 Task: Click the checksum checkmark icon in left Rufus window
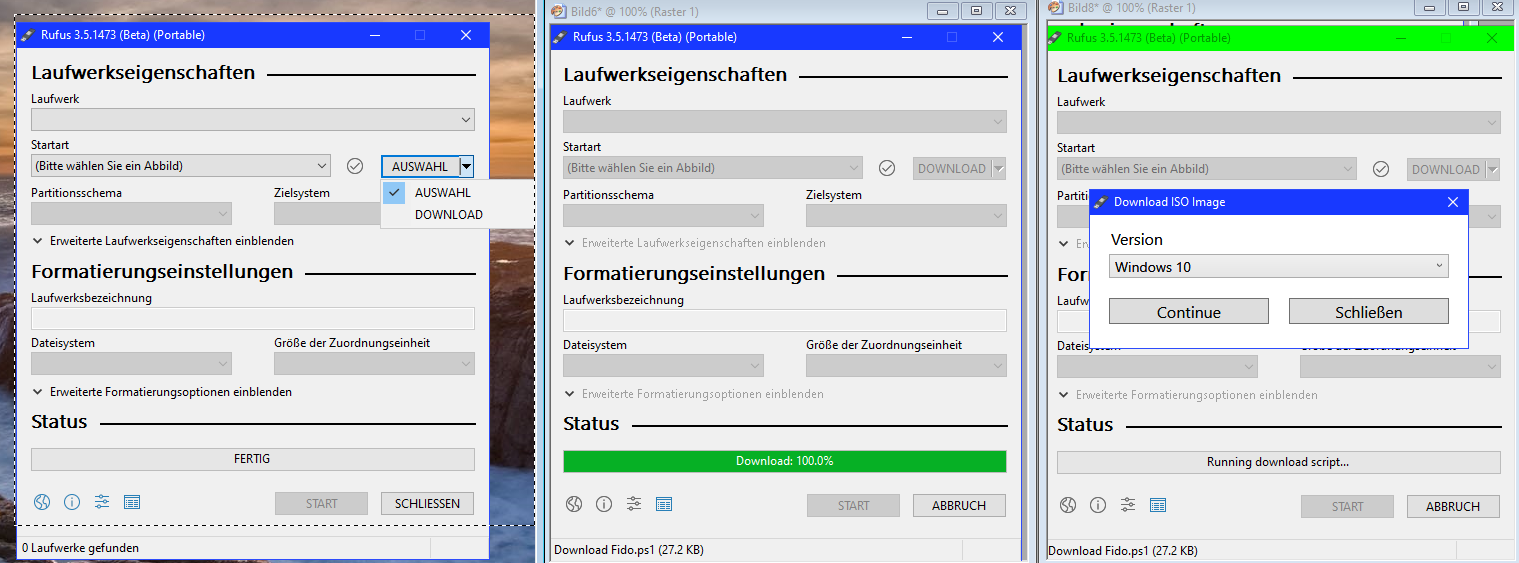pyautogui.click(x=355, y=165)
